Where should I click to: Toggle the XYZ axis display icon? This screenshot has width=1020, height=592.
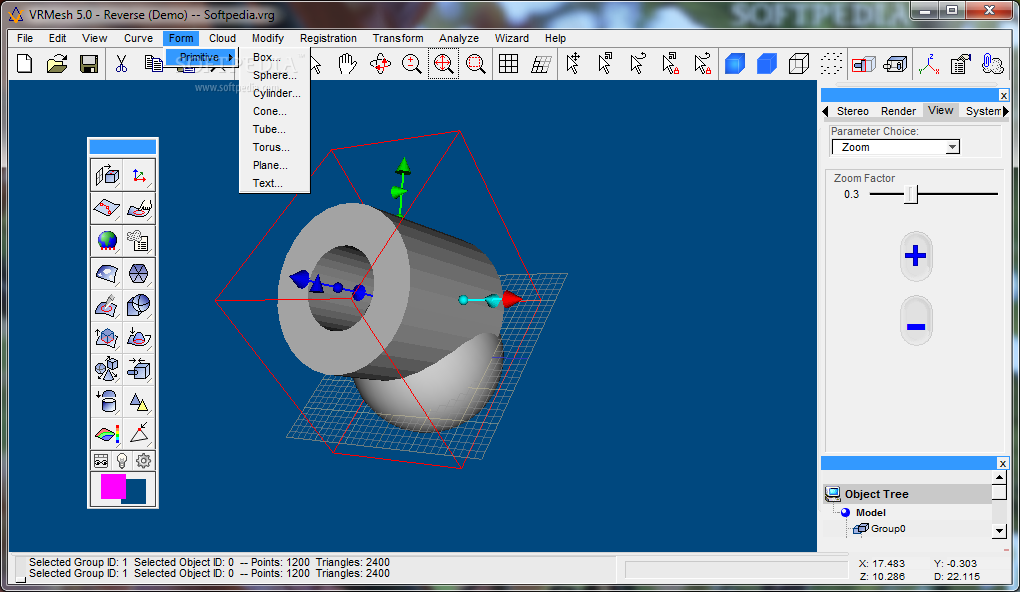click(x=928, y=64)
